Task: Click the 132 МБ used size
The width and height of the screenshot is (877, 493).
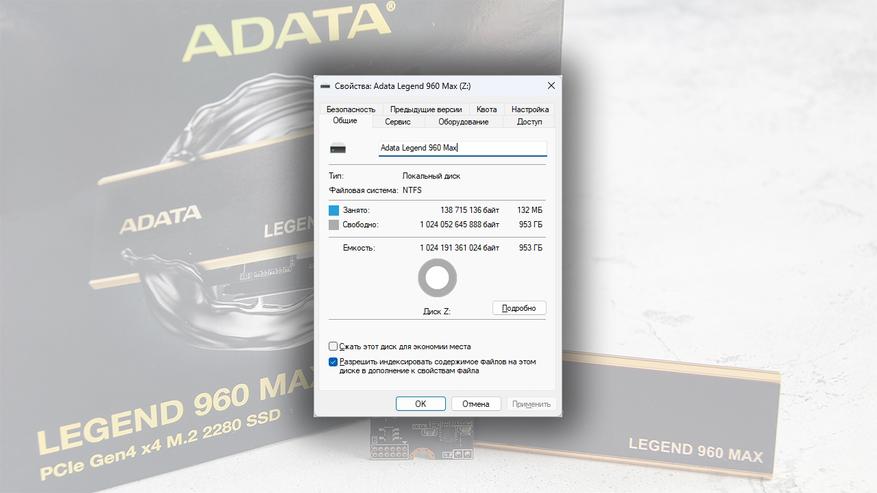Action: 530,210
